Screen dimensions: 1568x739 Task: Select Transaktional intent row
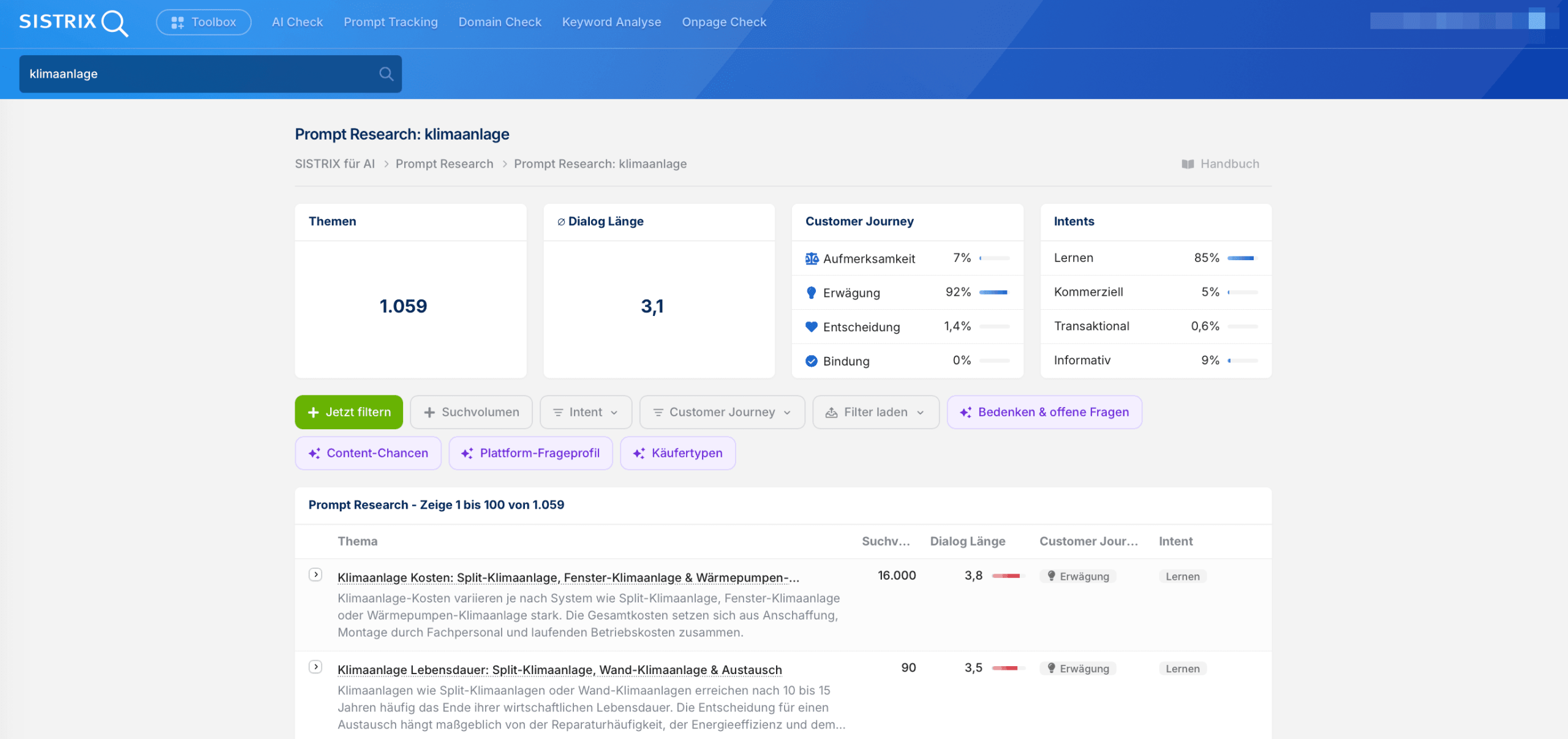click(x=1156, y=326)
